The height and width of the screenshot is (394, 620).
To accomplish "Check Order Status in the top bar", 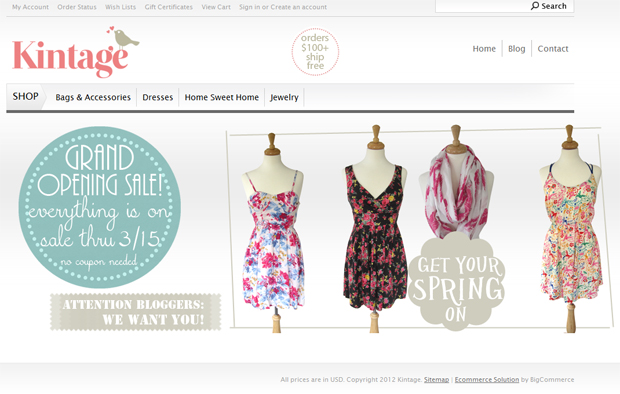I will tap(77, 7).
